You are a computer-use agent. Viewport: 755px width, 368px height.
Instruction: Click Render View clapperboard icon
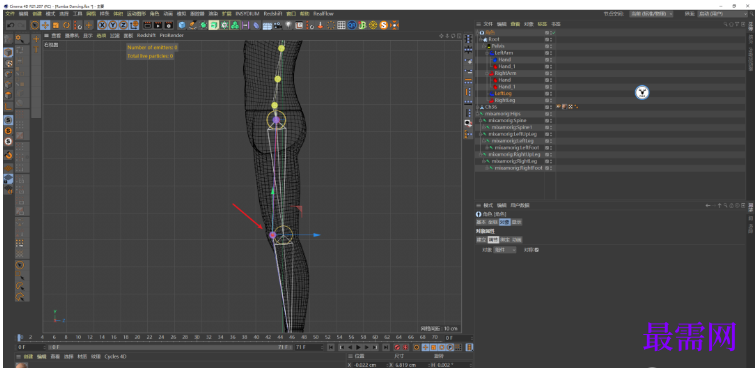click(148, 25)
